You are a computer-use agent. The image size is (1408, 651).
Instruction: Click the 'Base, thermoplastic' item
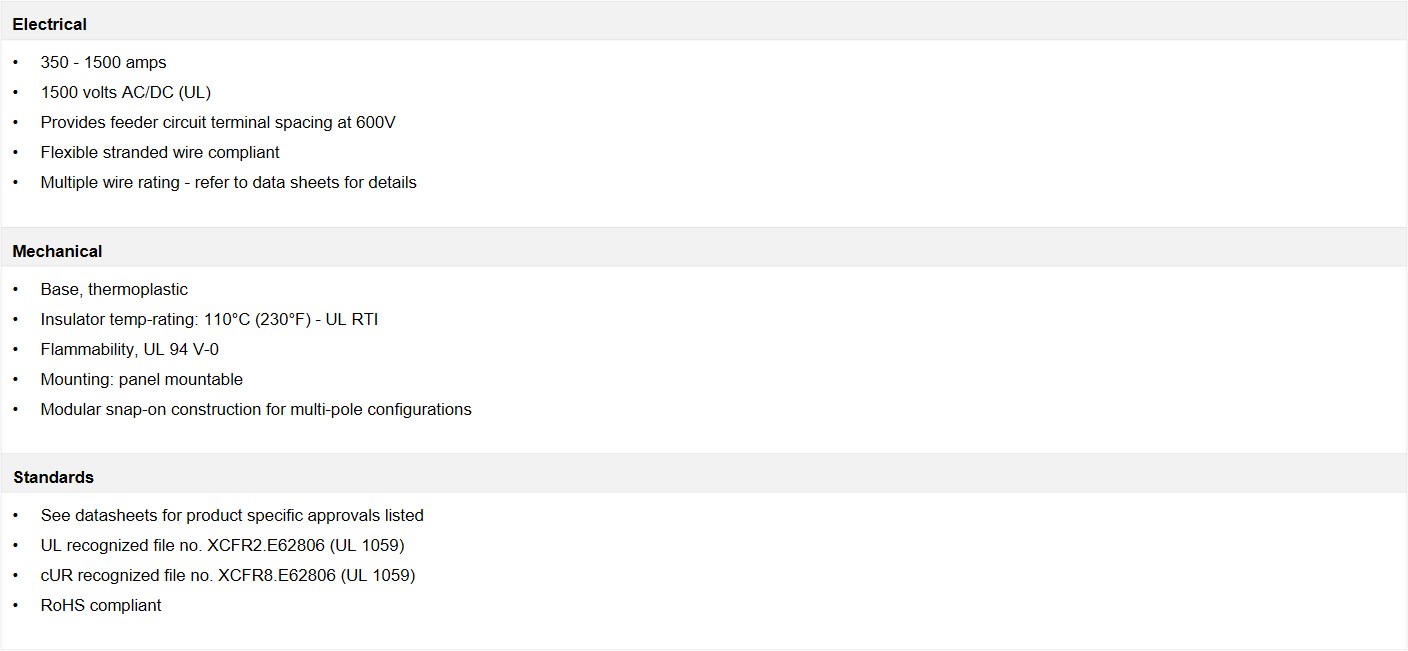(x=114, y=289)
